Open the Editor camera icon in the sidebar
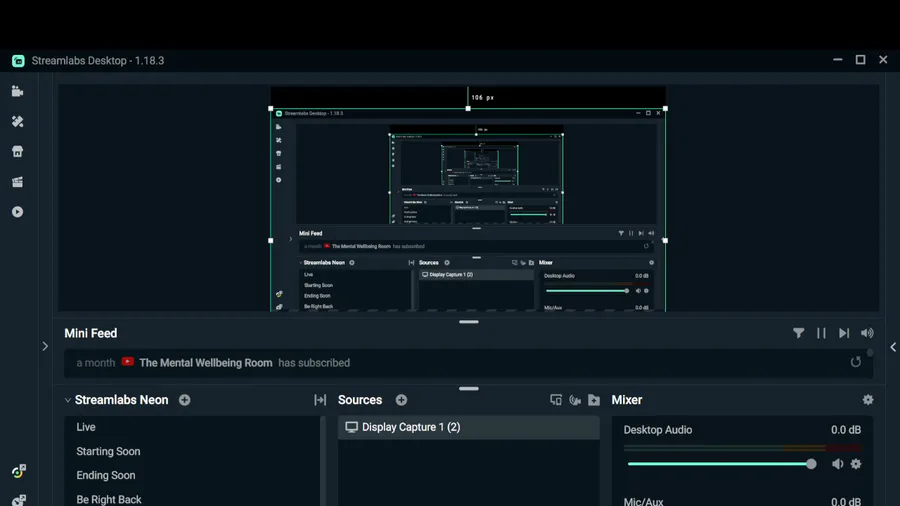Viewport: 900px width, 506px height. (x=17, y=91)
